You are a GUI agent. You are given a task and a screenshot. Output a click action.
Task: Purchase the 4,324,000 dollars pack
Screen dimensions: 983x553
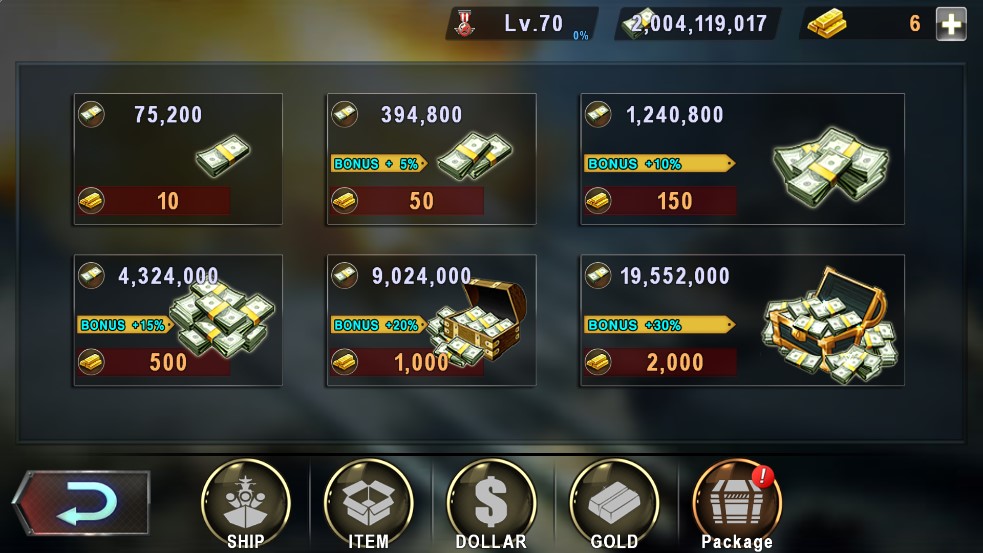tap(178, 320)
